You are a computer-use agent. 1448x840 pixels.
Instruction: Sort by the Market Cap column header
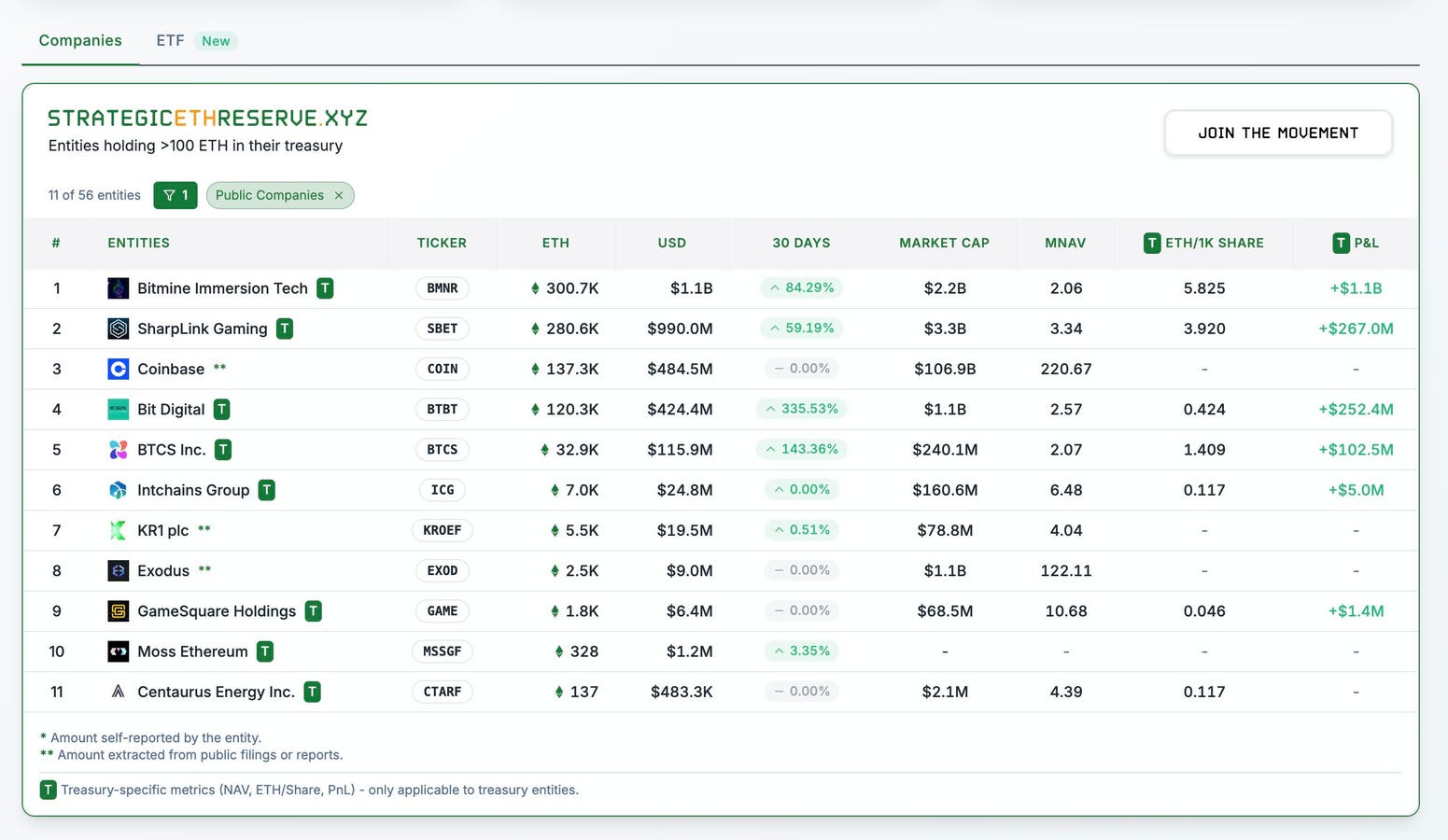(x=944, y=243)
